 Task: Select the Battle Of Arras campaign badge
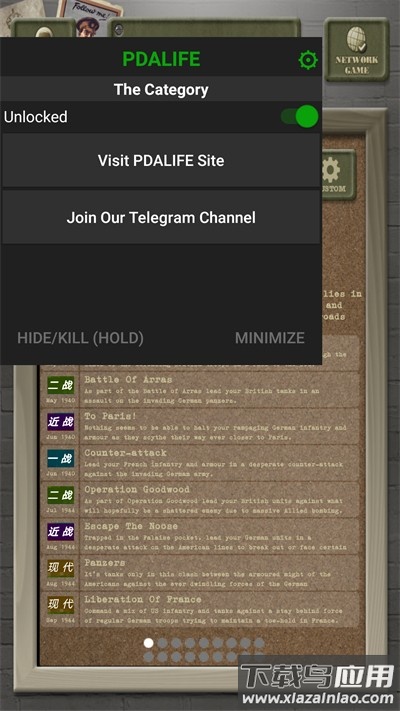coord(60,385)
